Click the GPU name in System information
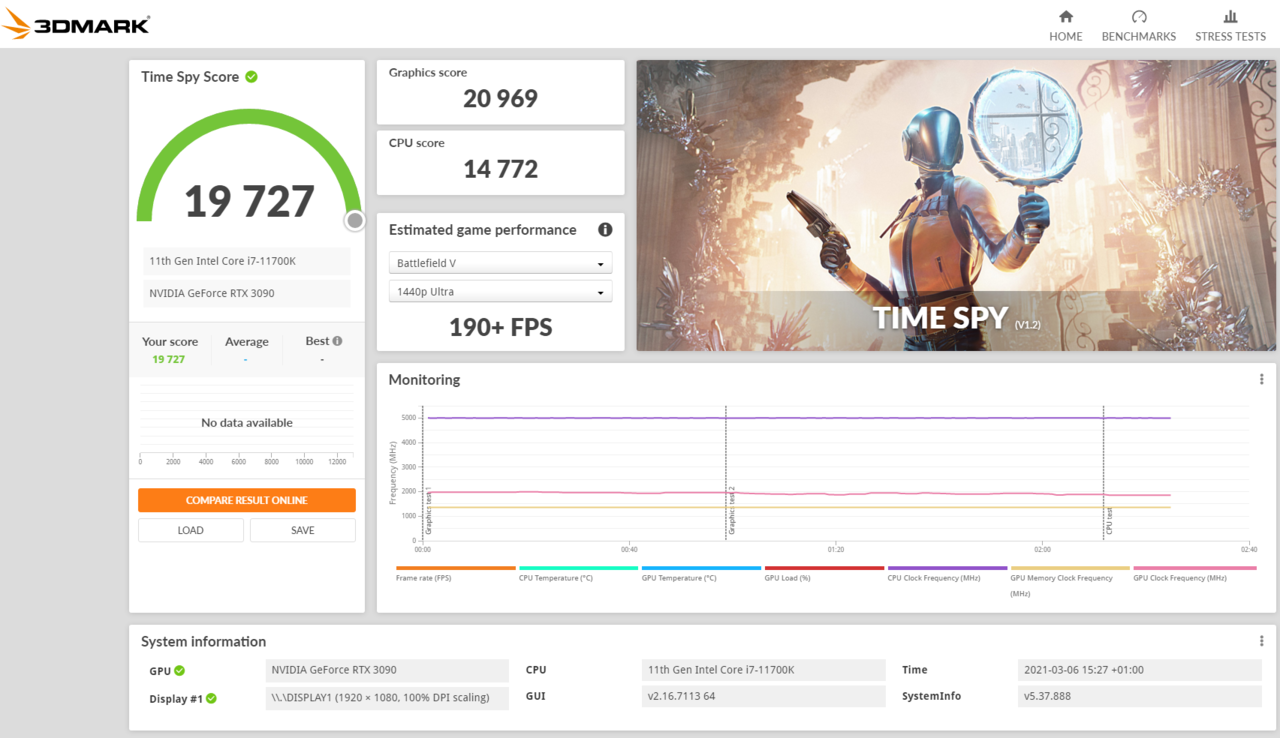The width and height of the screenshot is (1280, 738). [x=389, y=670]
